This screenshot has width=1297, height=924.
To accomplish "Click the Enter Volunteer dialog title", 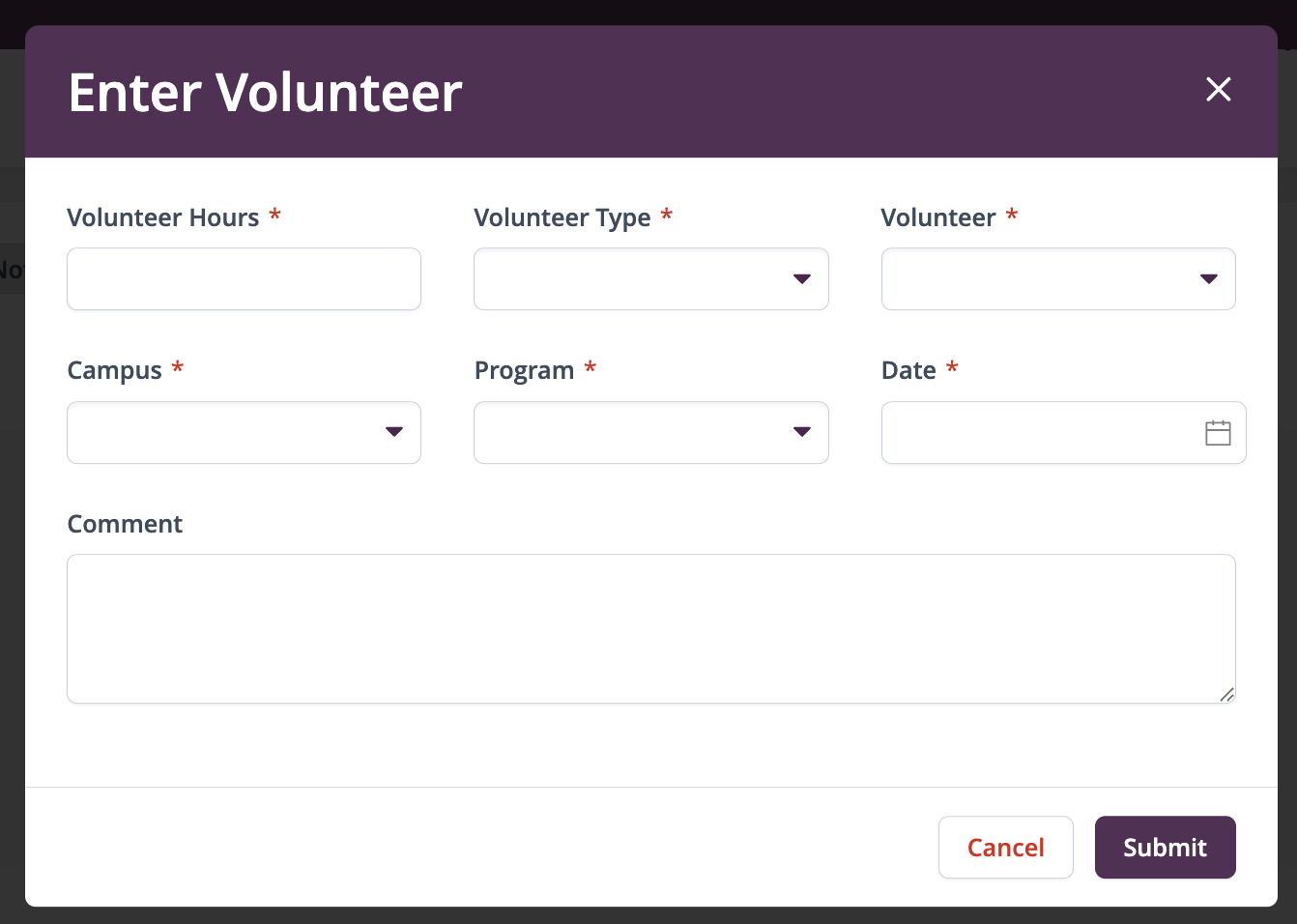I will point(265,93).
